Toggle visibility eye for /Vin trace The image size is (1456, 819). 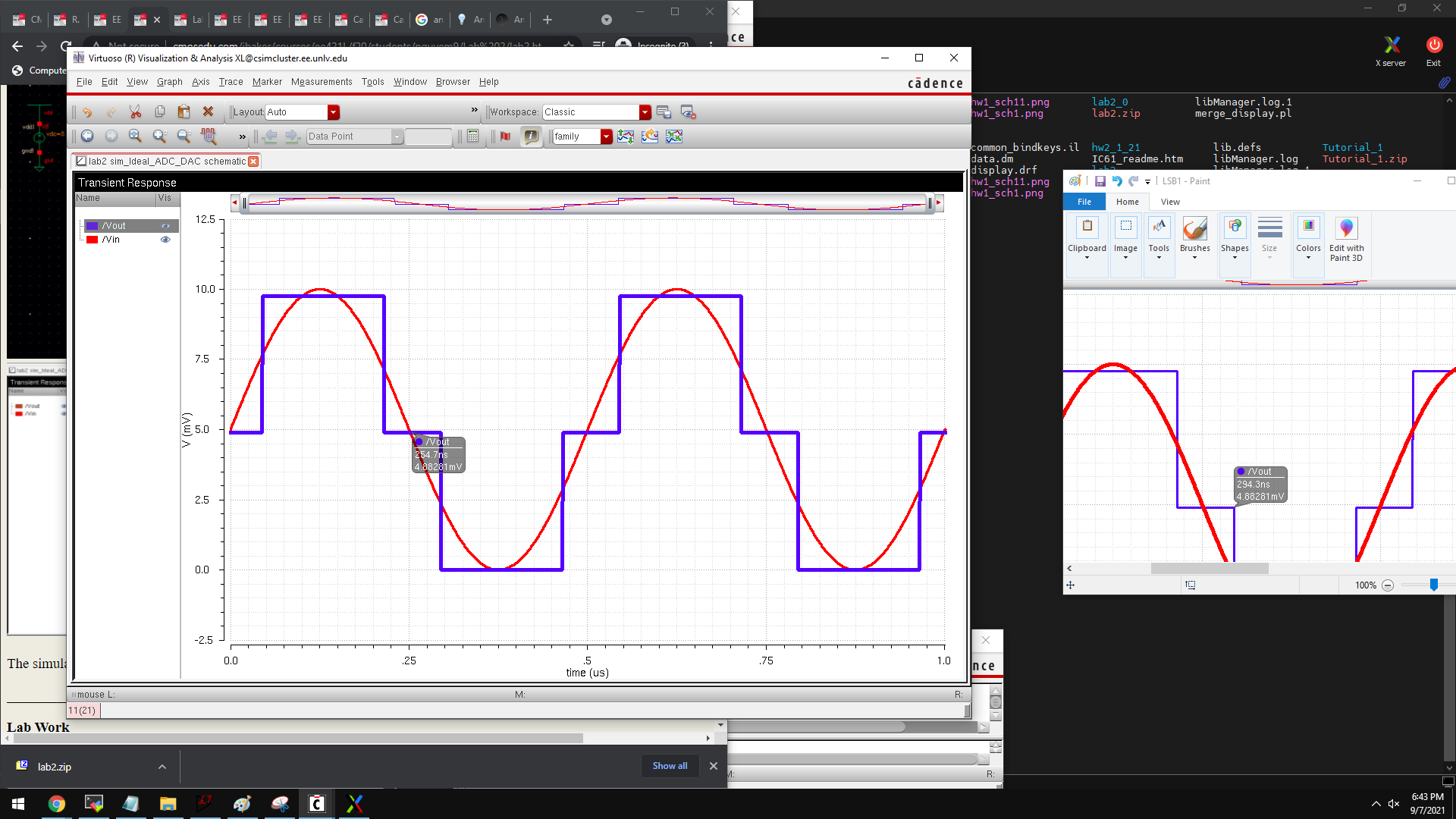(165, 240)
